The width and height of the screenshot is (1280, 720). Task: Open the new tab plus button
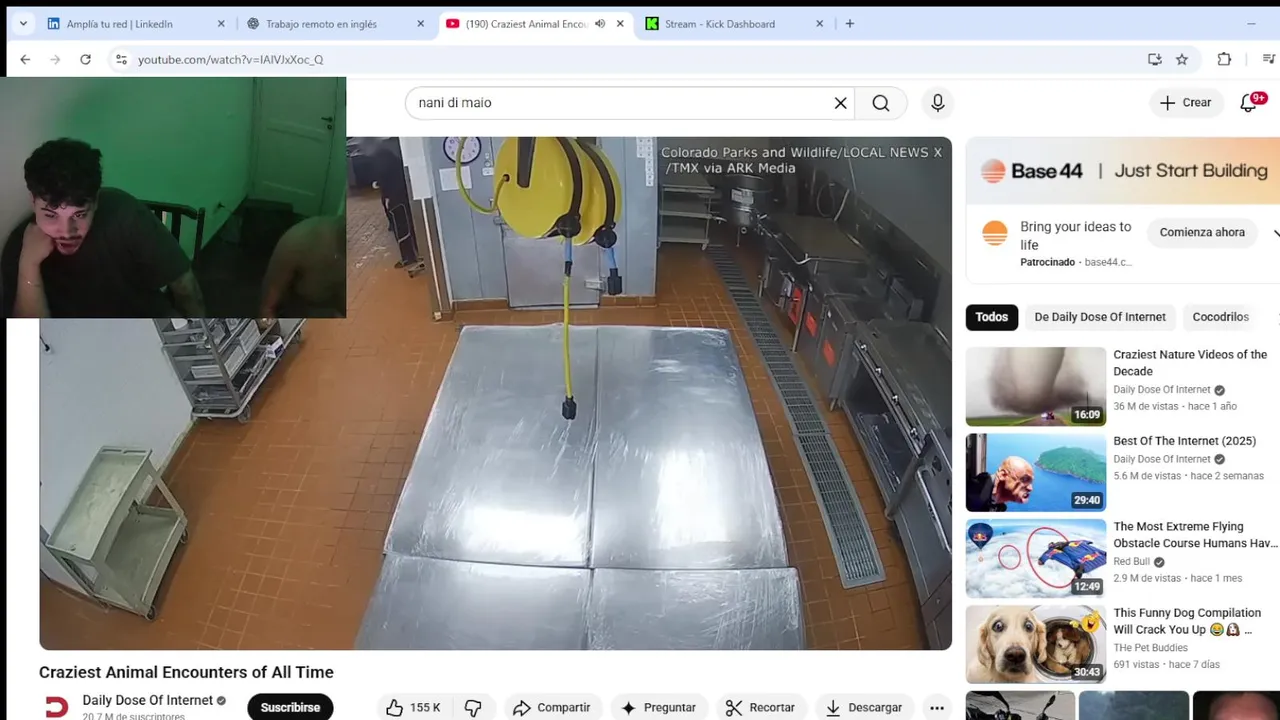tap(850, 24)
